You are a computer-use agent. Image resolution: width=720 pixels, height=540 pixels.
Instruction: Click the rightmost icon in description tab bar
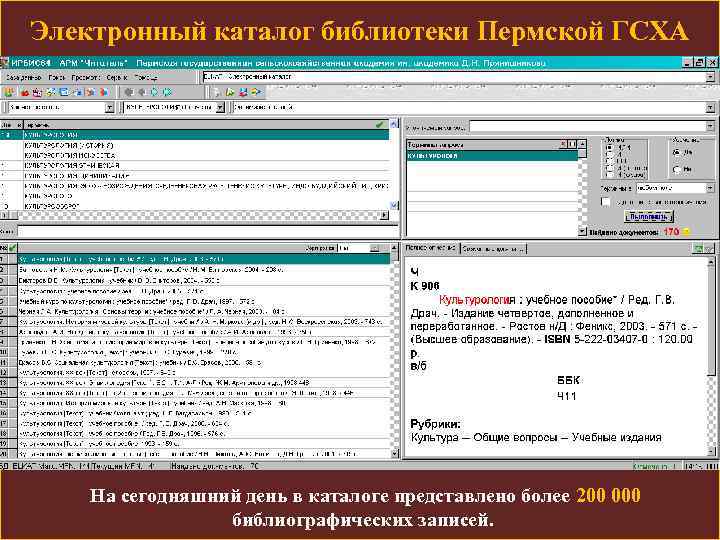(x=709, y=248)
